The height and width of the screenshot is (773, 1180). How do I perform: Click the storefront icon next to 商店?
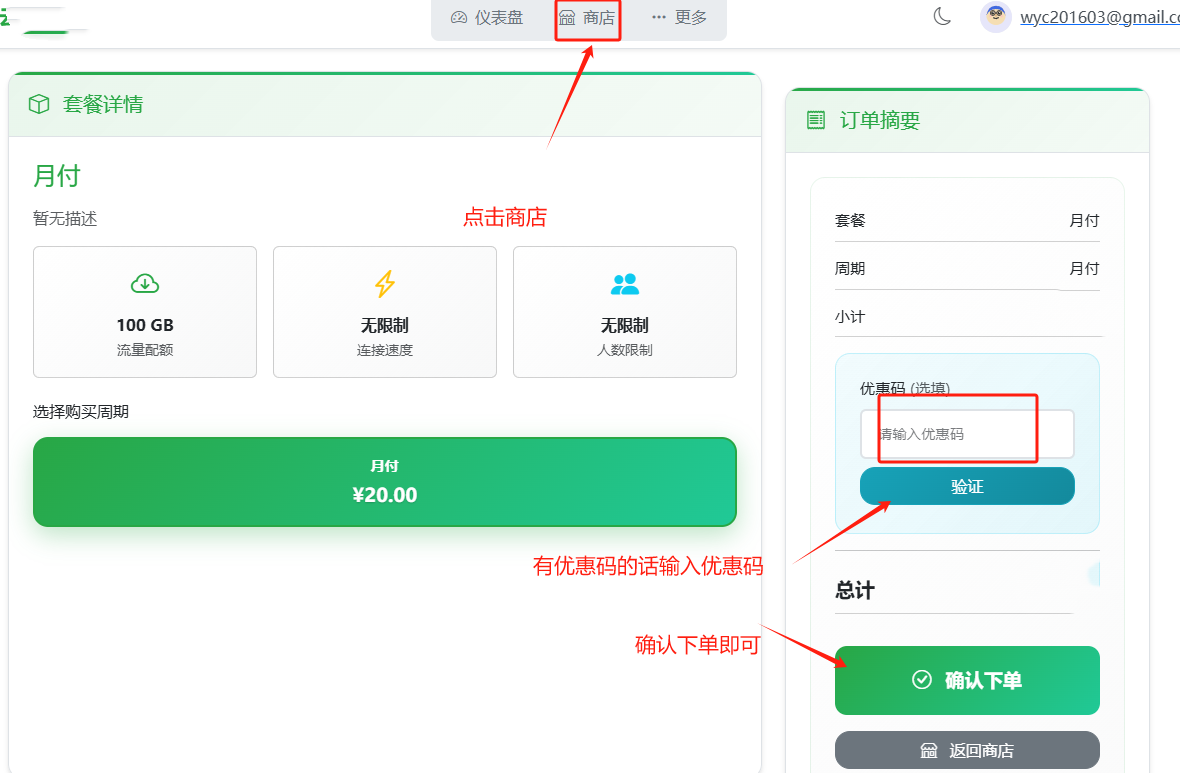(566, 17)
